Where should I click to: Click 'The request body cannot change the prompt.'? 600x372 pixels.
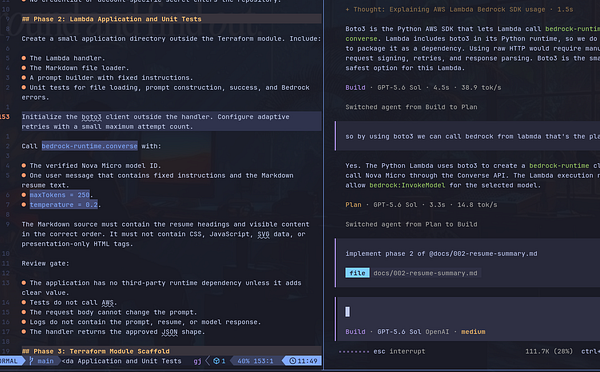tap(113, 312)
